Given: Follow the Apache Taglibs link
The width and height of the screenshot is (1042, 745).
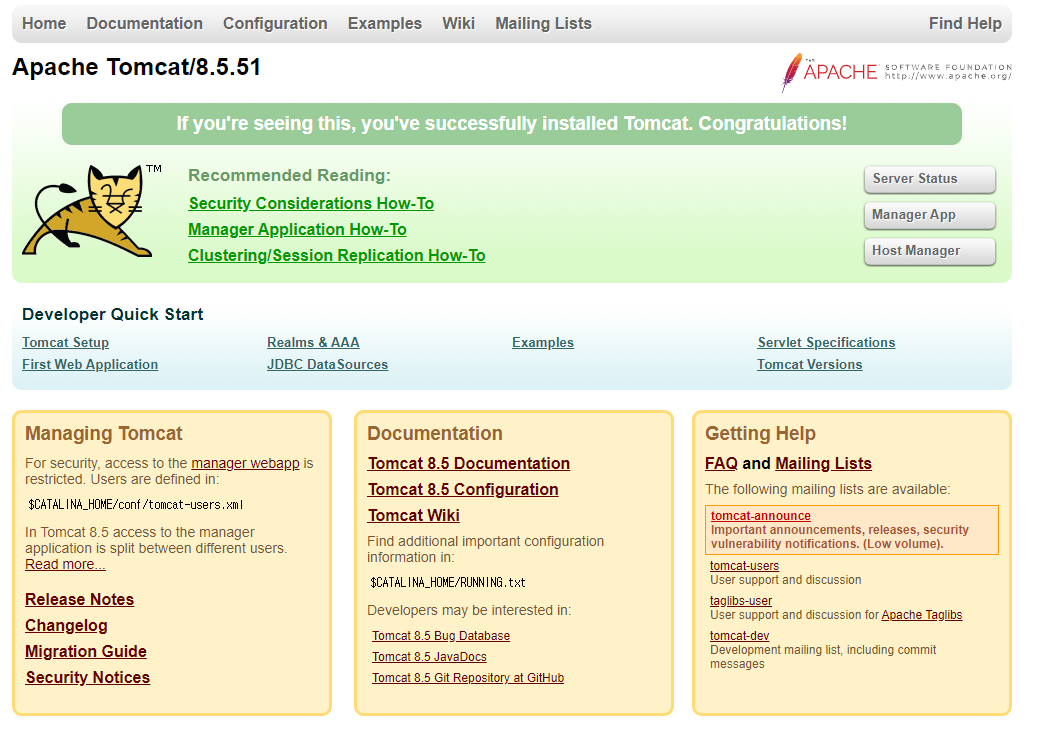Looking at the screenshot, I should pos(921,615).
